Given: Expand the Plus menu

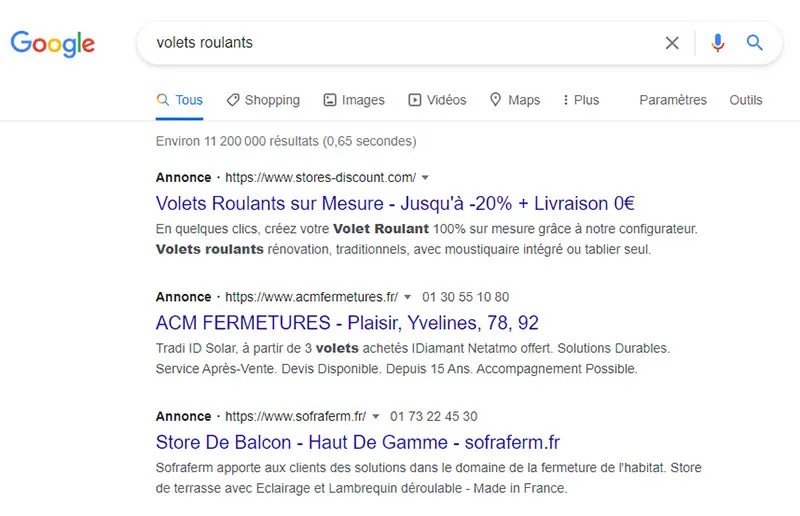Looking at the screenshot, I should 581,100.
